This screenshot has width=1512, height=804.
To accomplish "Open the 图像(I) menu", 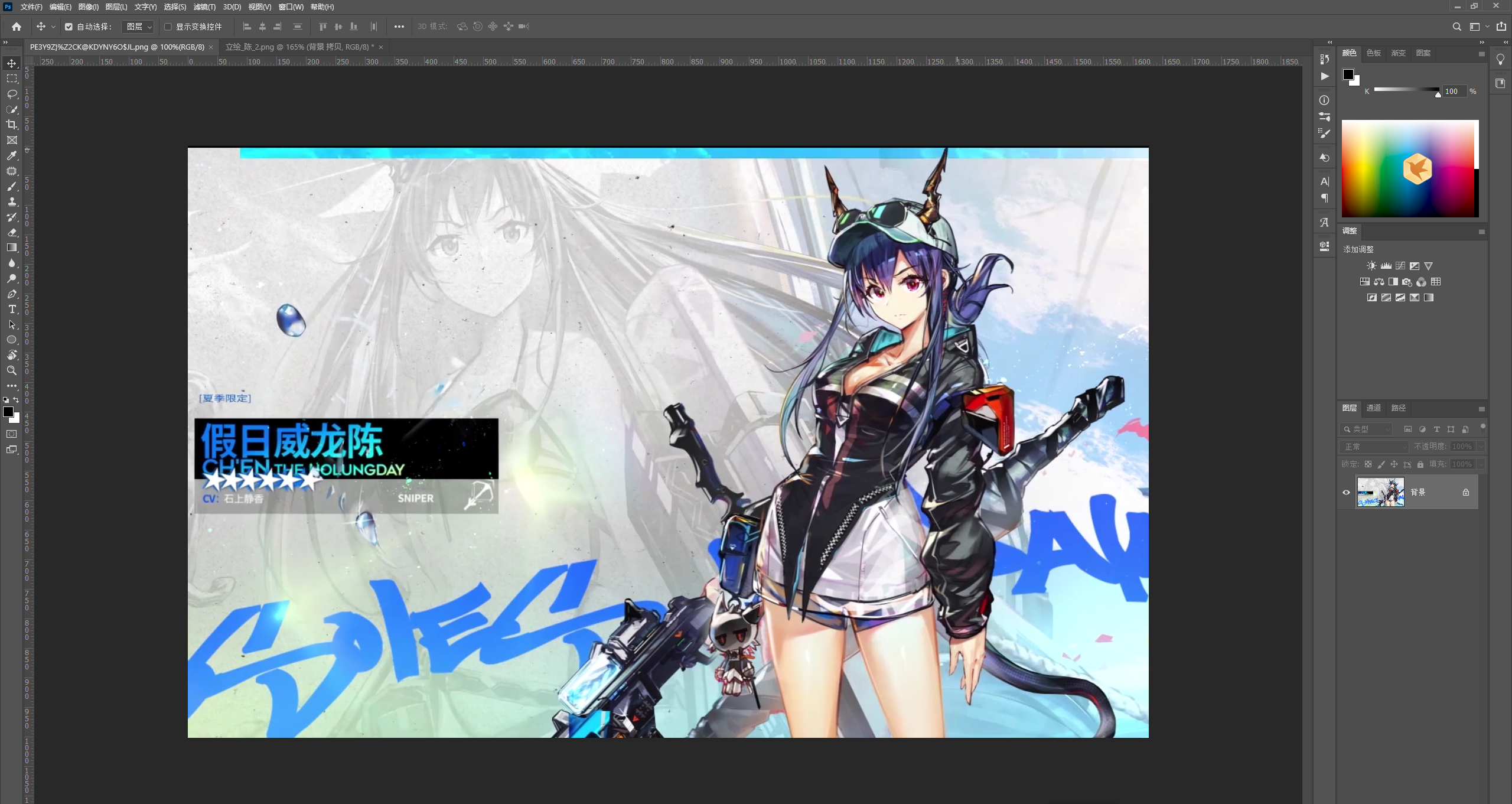I will (88, 7).
